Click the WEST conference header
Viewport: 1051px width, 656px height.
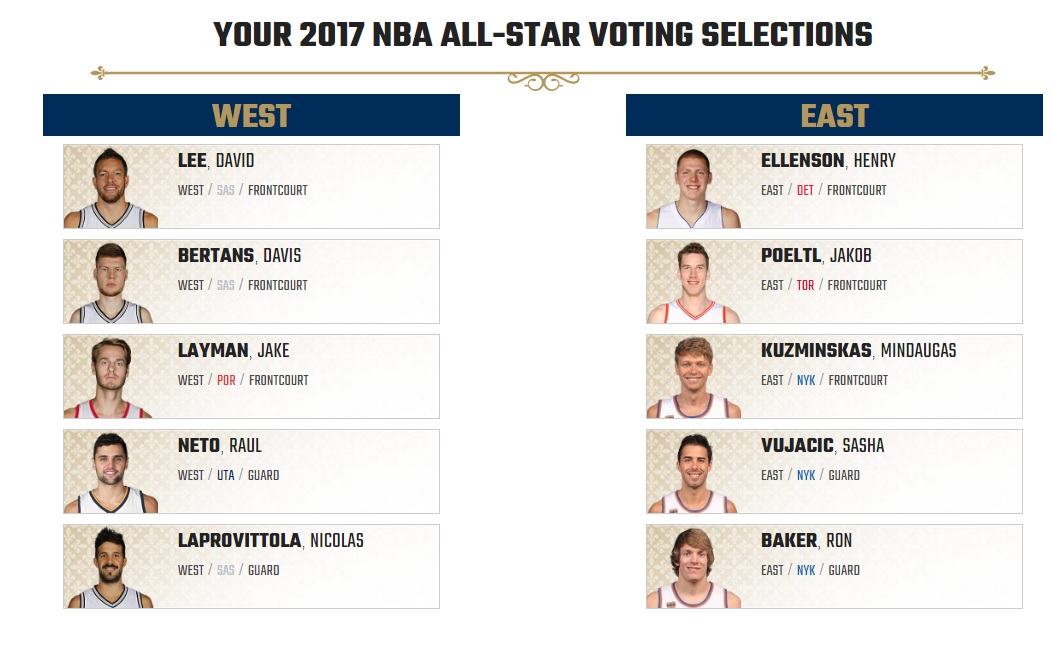point(251,115)
